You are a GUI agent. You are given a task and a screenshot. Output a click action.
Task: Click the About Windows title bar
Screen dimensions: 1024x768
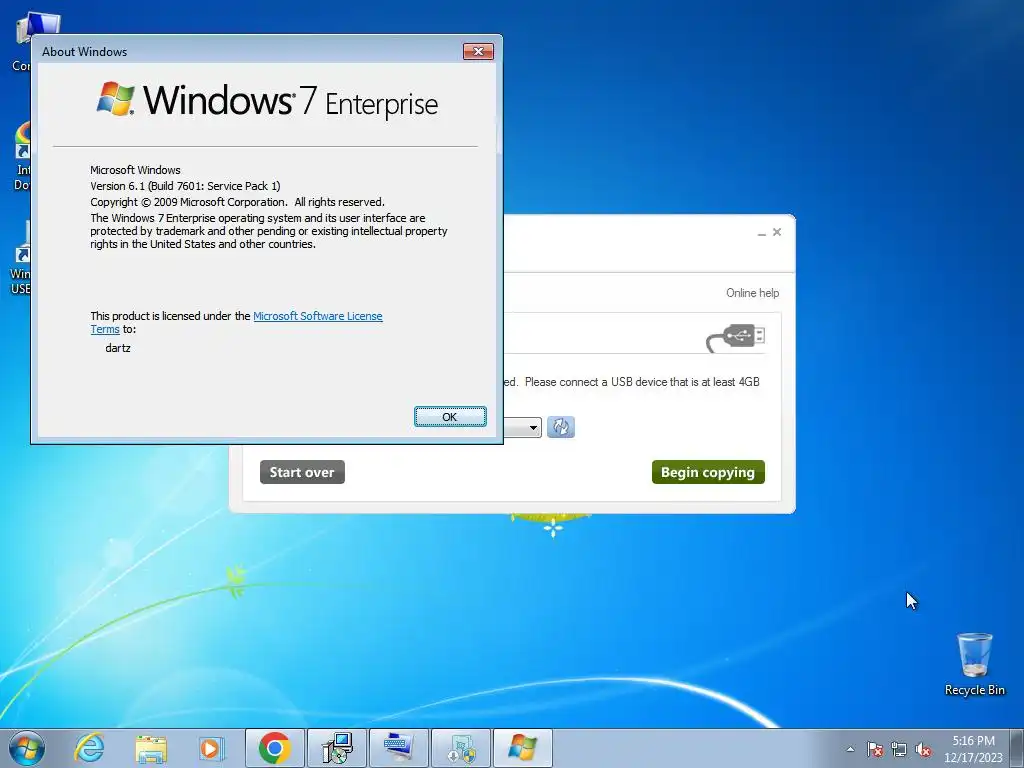pyautogui.click(x=248, y=52)
